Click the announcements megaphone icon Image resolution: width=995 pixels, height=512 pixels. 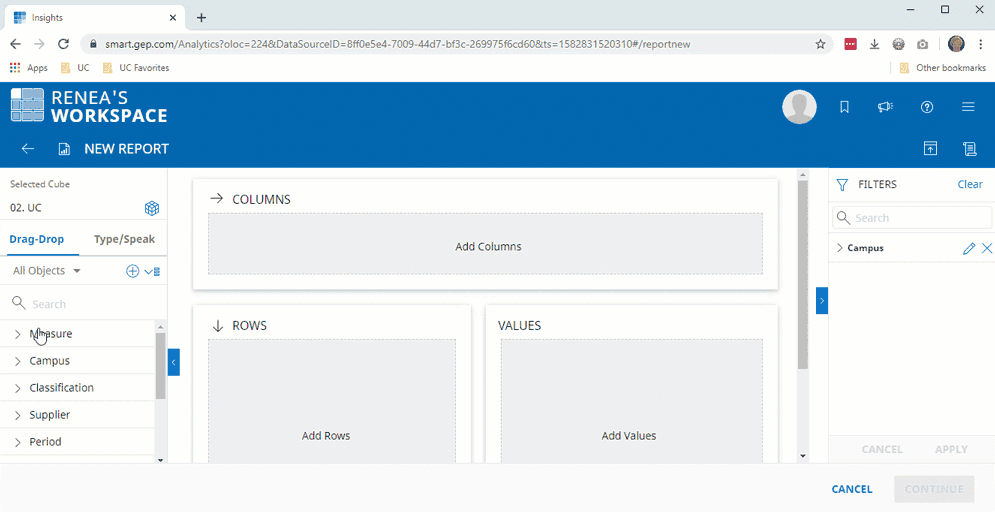click(885, 107)
